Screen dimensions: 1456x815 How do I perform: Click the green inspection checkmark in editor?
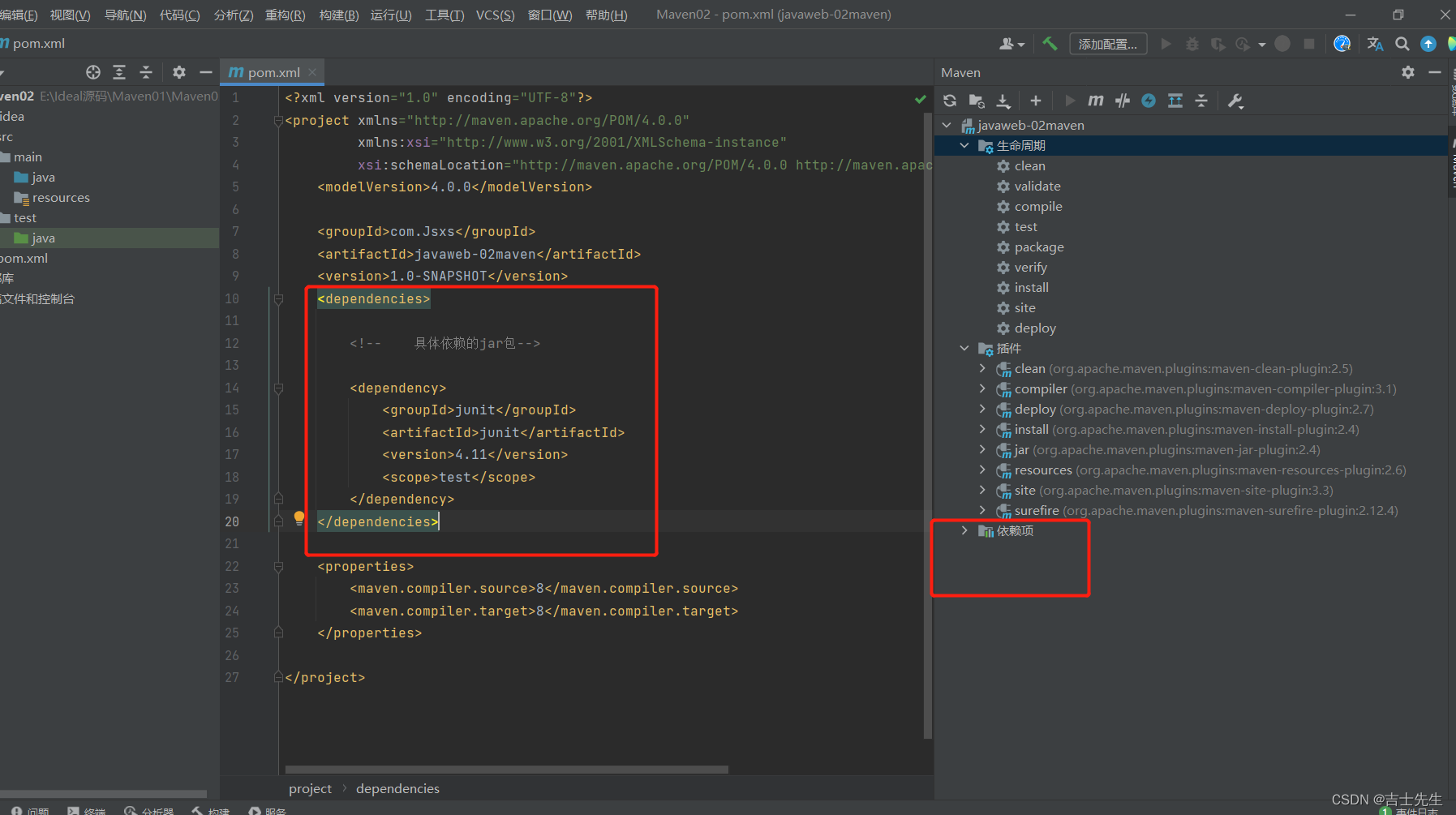pos(920,99)
